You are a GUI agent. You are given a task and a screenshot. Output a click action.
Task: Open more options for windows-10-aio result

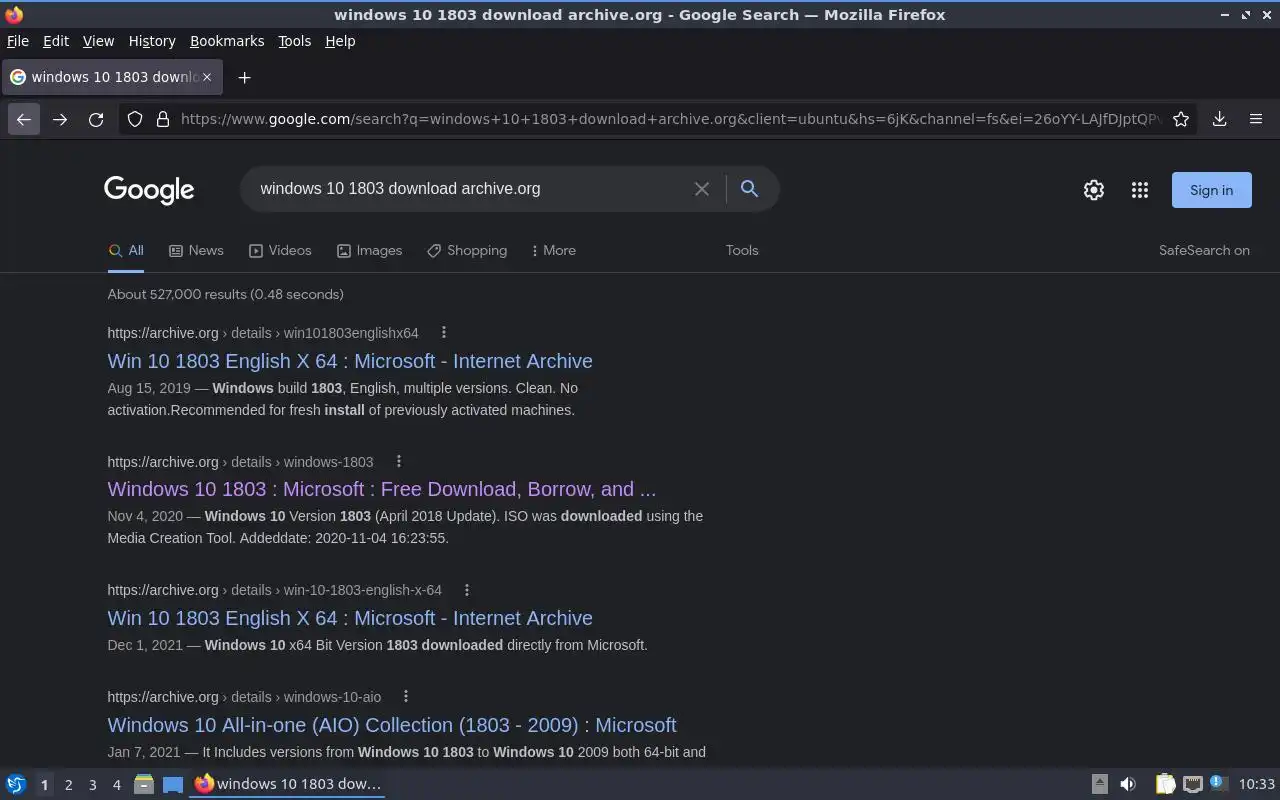(406, 696)
